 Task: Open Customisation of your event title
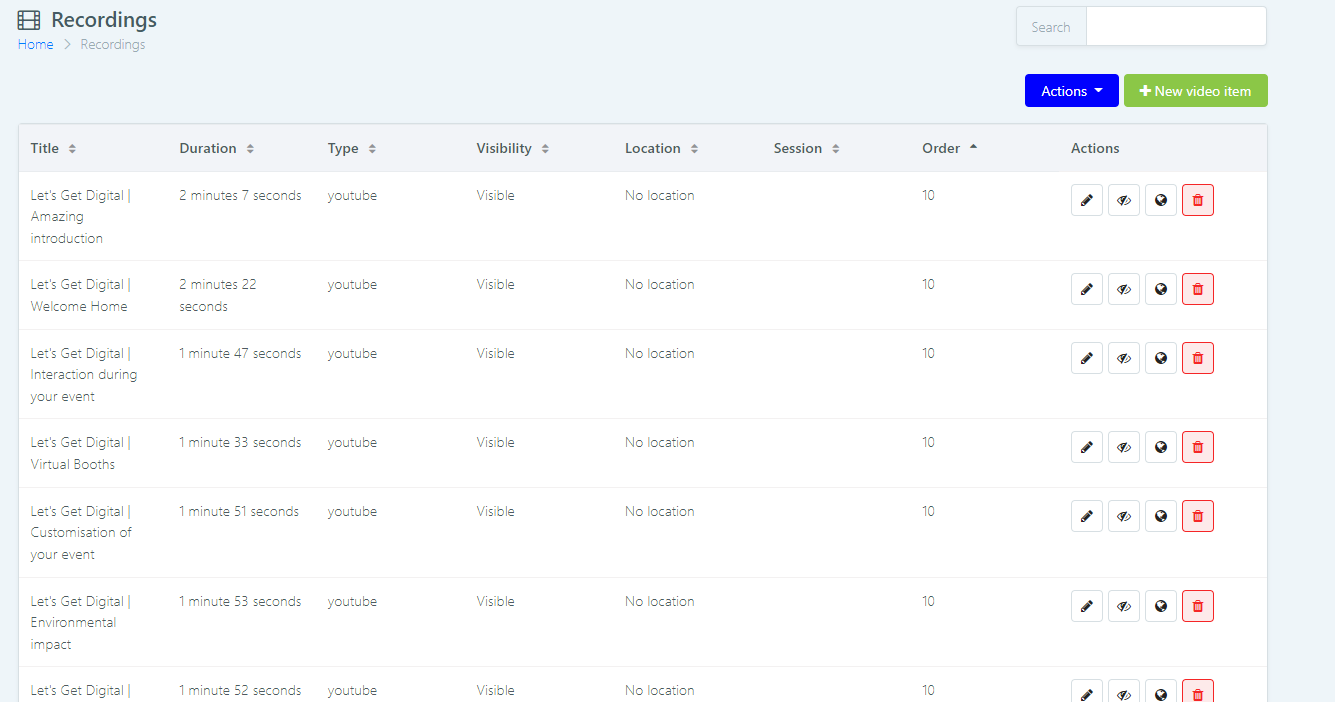(81, 533)
